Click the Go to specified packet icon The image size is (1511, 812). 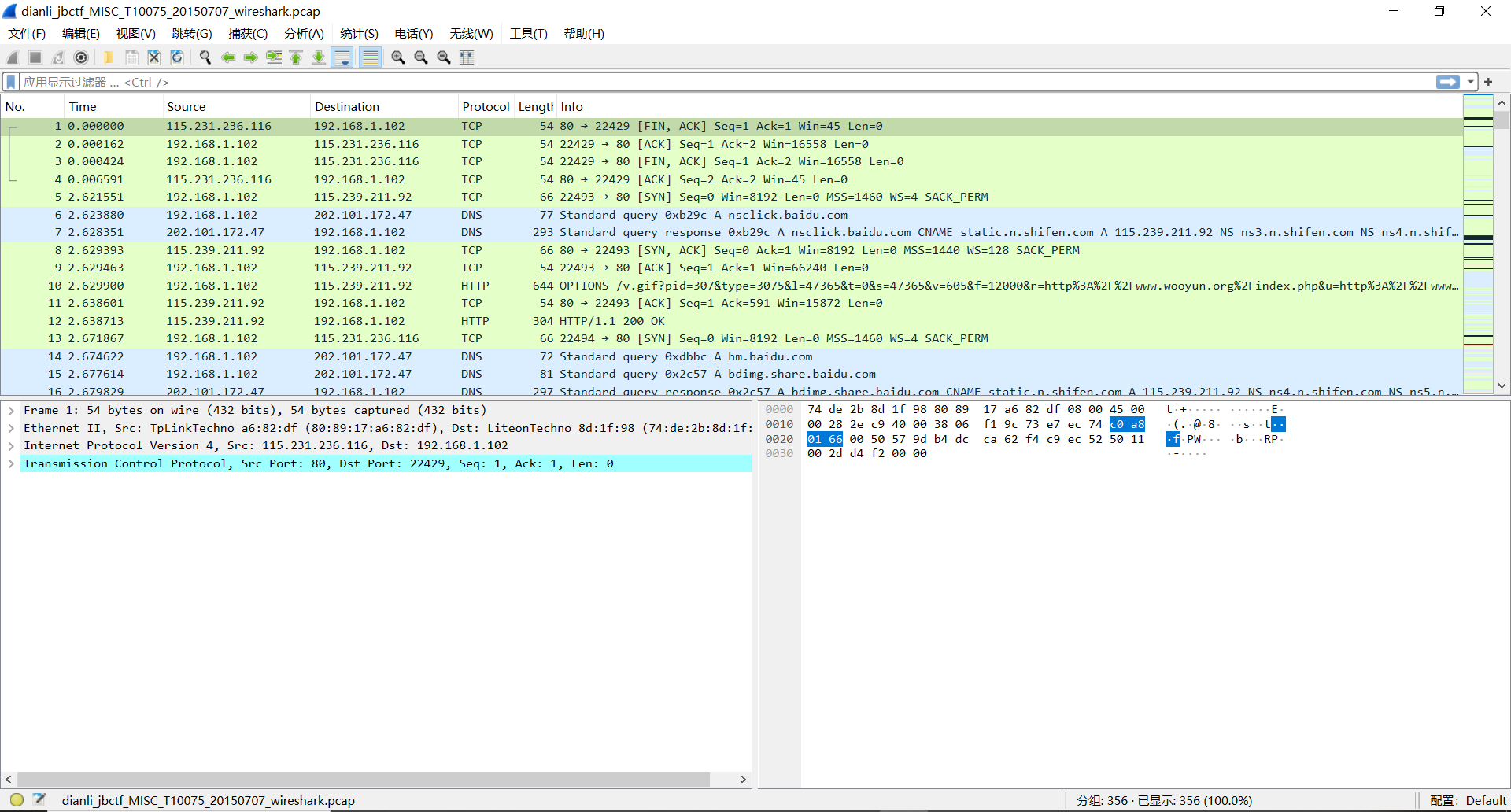click(x=274, y=57)
